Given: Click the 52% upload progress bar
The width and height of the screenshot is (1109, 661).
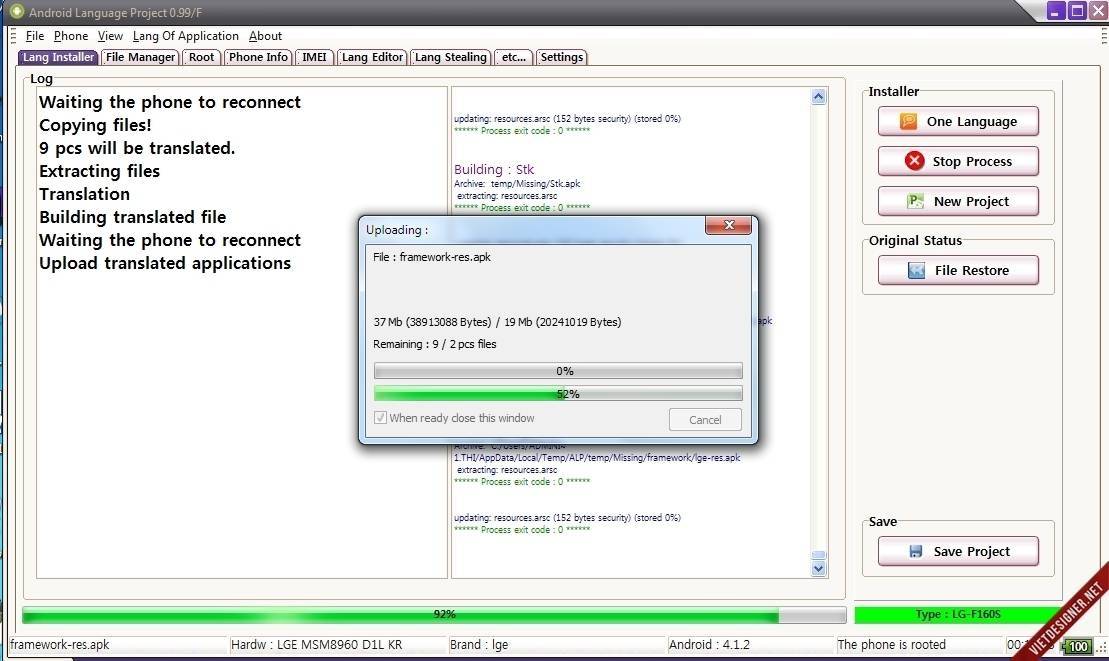Looking at the screenshot, I should (x=558, y=394).
